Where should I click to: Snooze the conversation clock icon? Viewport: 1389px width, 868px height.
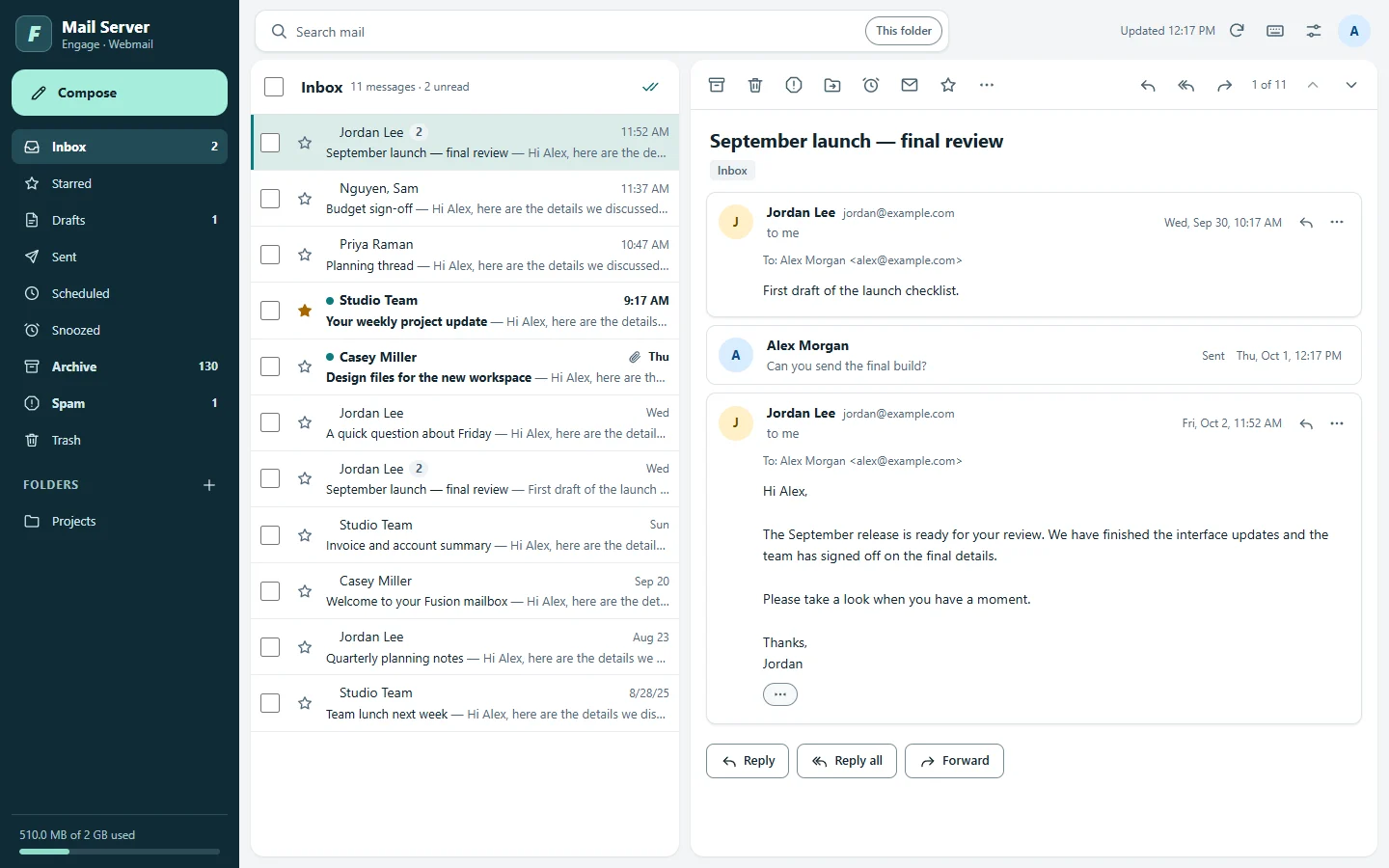(871, 85)
